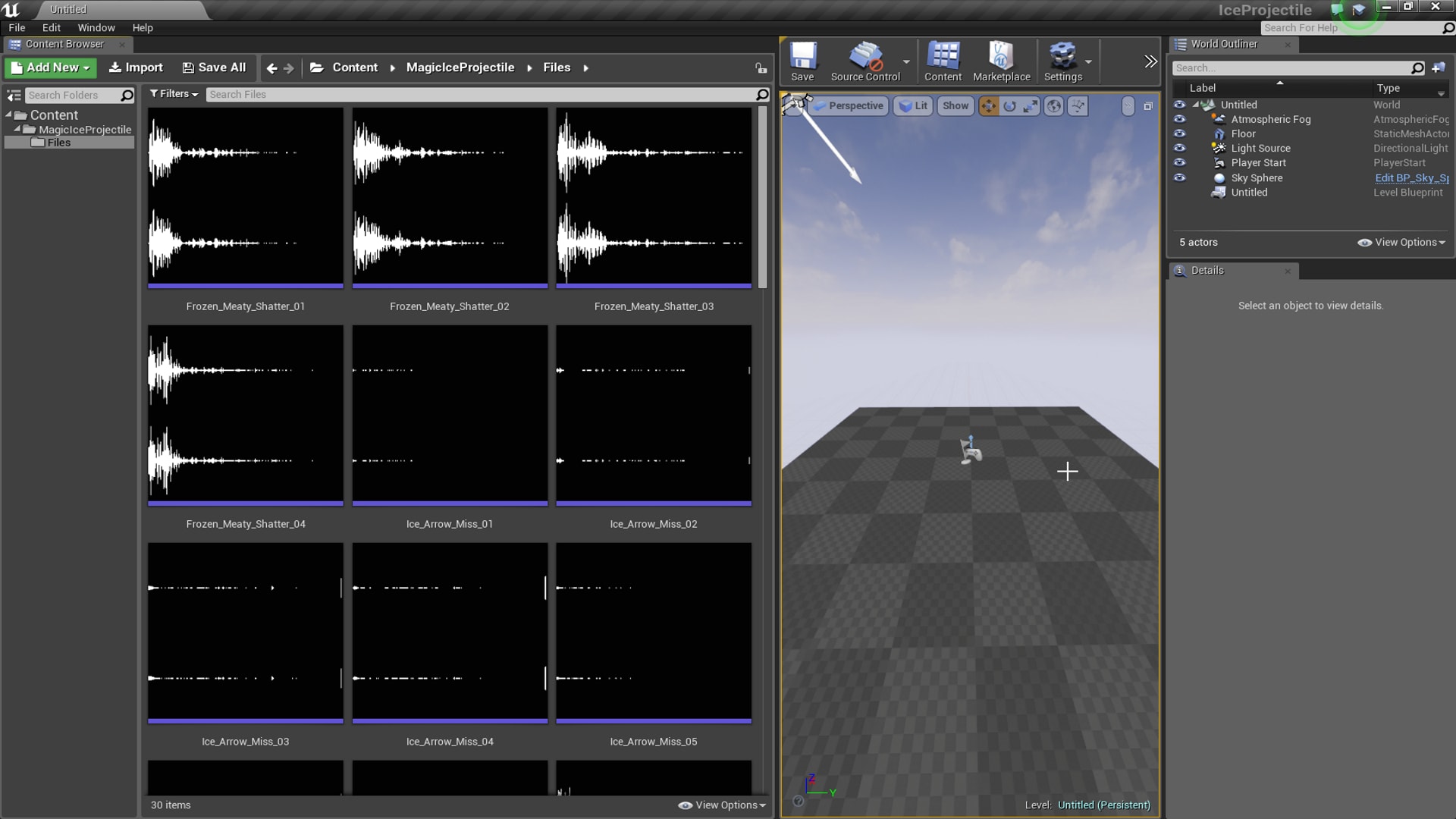
Task: Click the Search Files input field
Action: (479, 95)
